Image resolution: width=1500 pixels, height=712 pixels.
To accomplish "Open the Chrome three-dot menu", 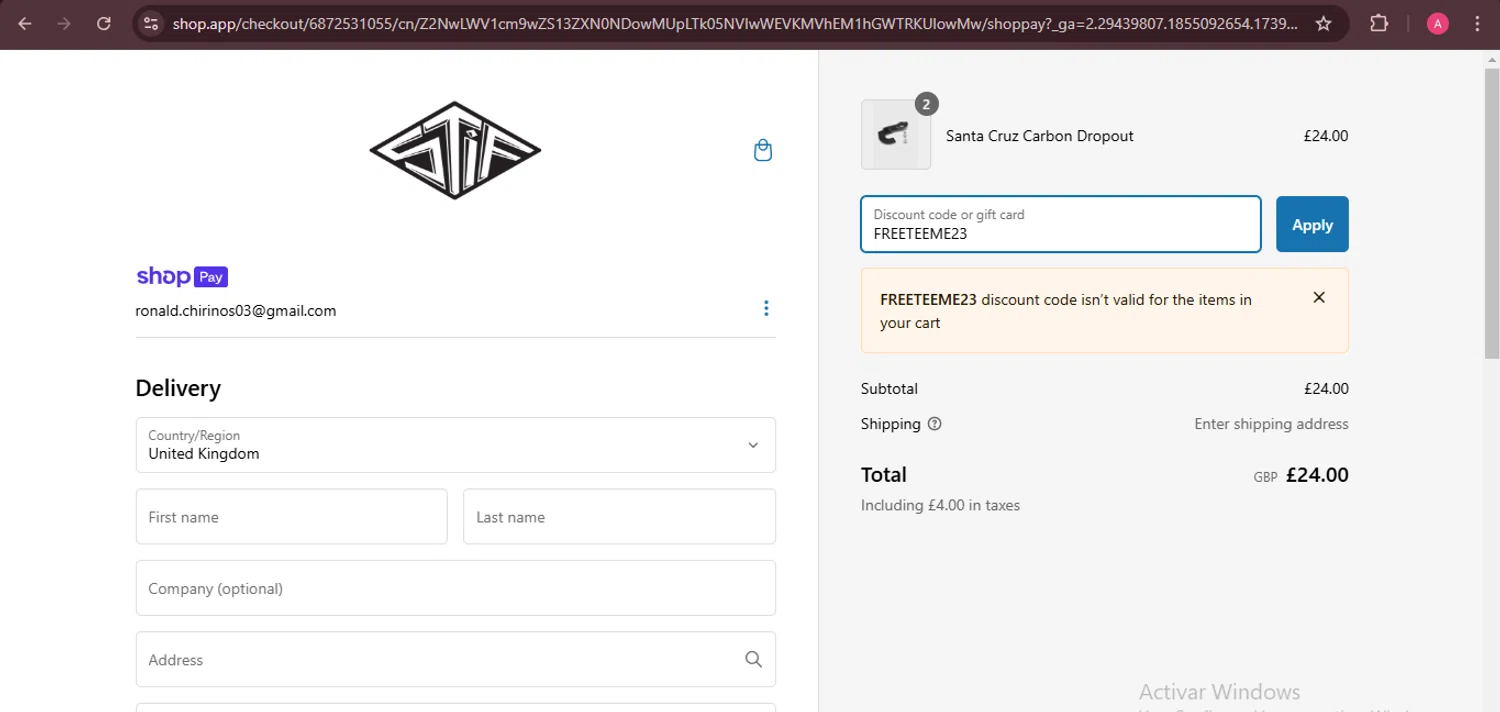I will (1478, 23).
